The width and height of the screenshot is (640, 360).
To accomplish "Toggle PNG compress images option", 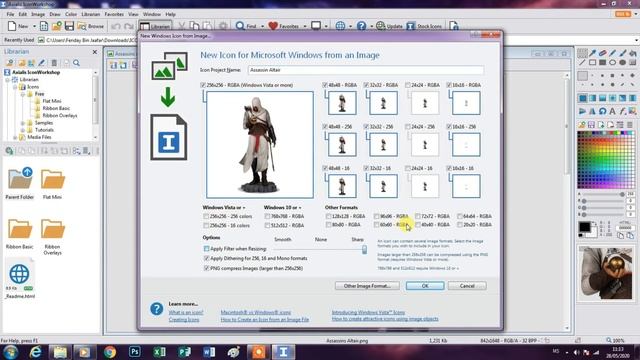I will coord(206,268).
